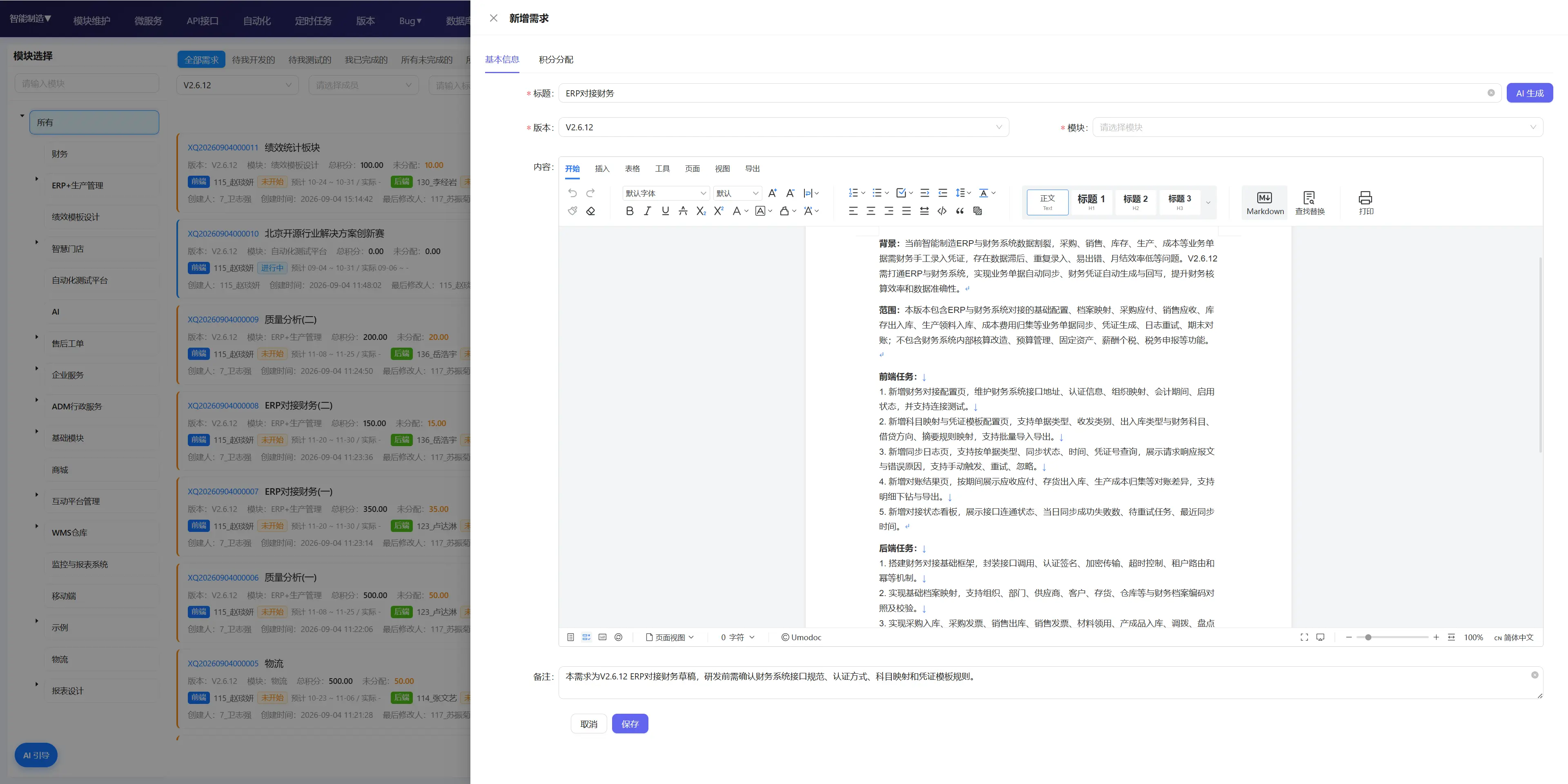Click the redo arrow icon

[x=590, y=193]
